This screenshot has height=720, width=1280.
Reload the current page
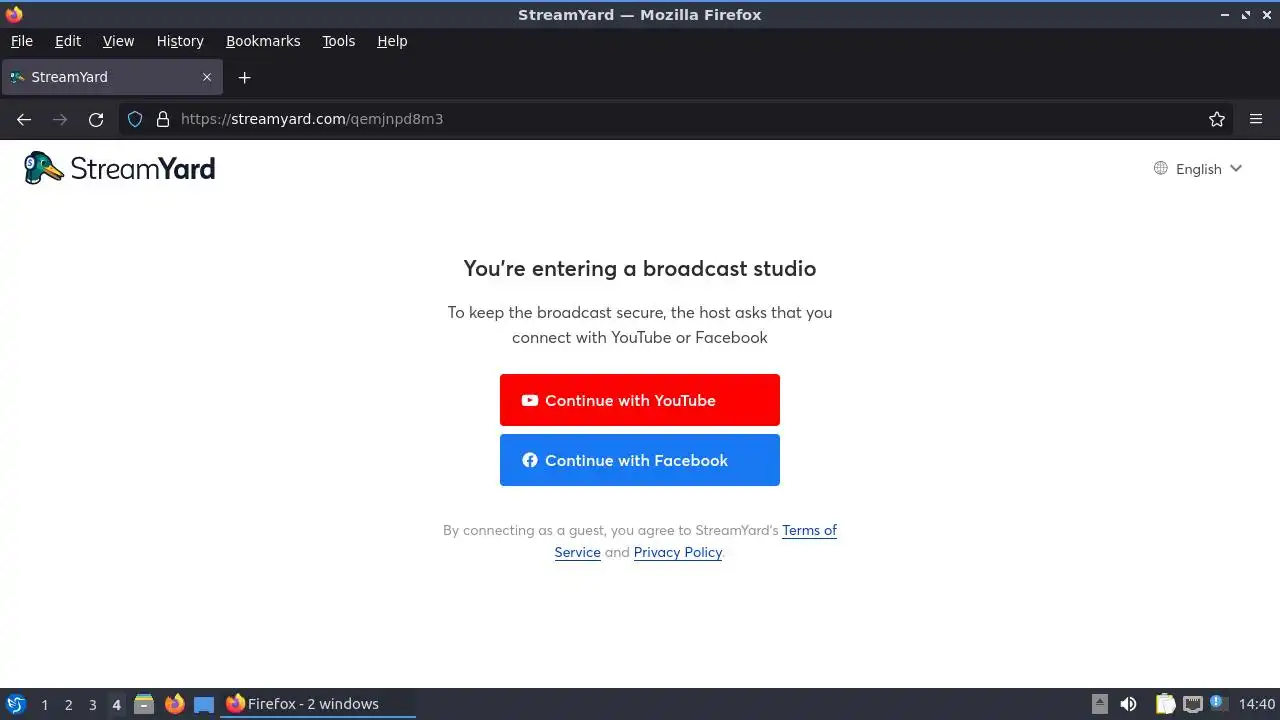click(x=96, y=119)
